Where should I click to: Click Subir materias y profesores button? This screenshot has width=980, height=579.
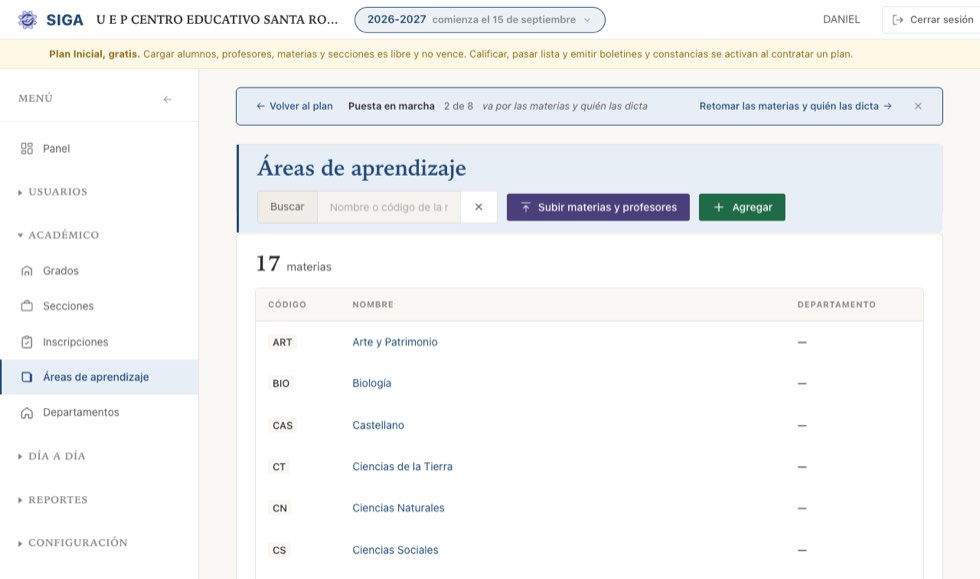click(x=598, y=207)
